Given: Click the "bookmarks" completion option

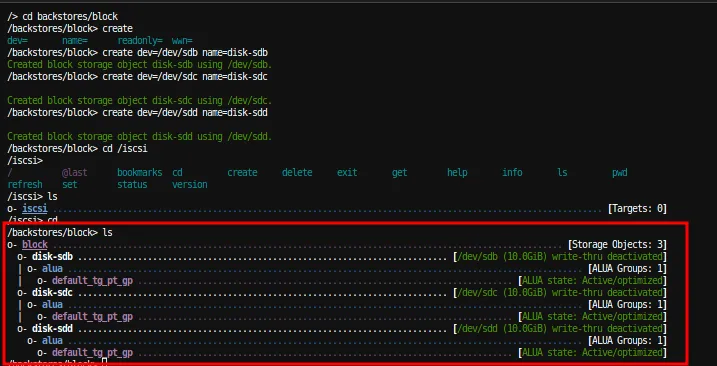Looking at the screenshot, I should tap(140, 172).
